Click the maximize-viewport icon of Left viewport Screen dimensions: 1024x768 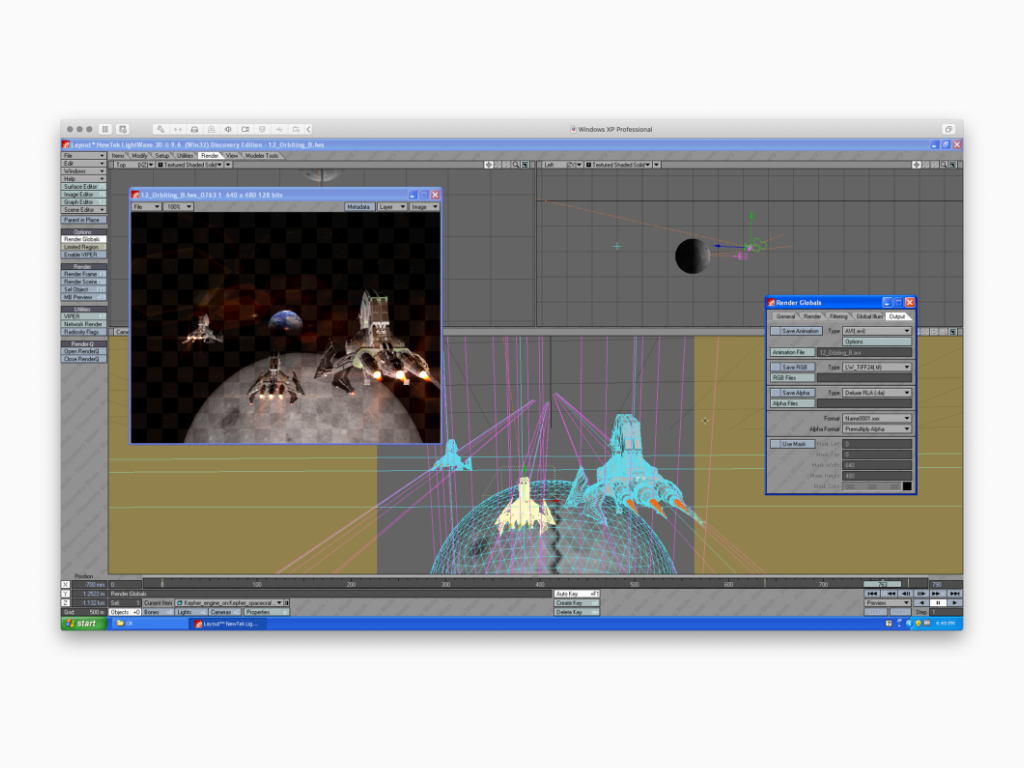[953, 165]
